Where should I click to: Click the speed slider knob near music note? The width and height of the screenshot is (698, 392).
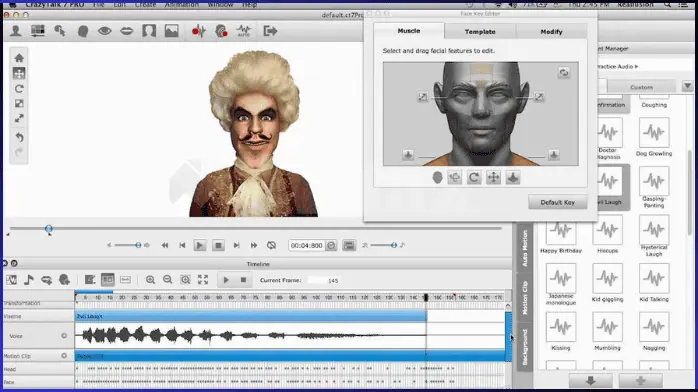pos(394,245)
